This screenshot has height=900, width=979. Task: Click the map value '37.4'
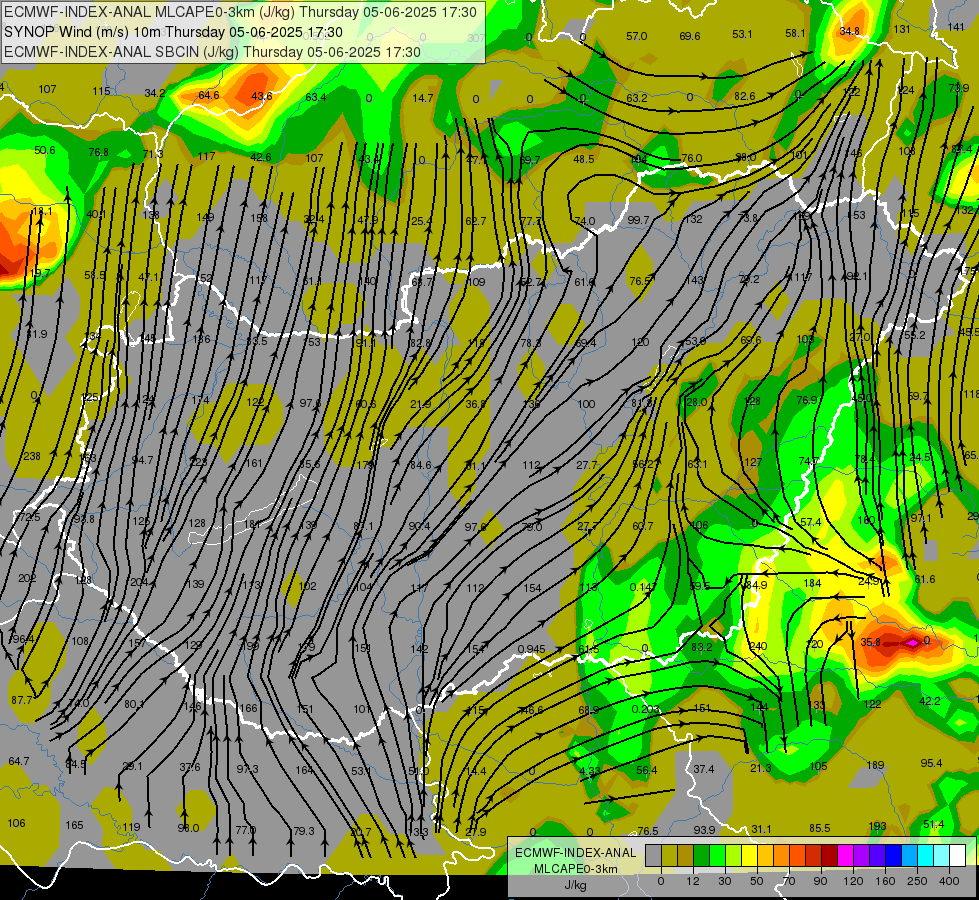tap(704, 769)
